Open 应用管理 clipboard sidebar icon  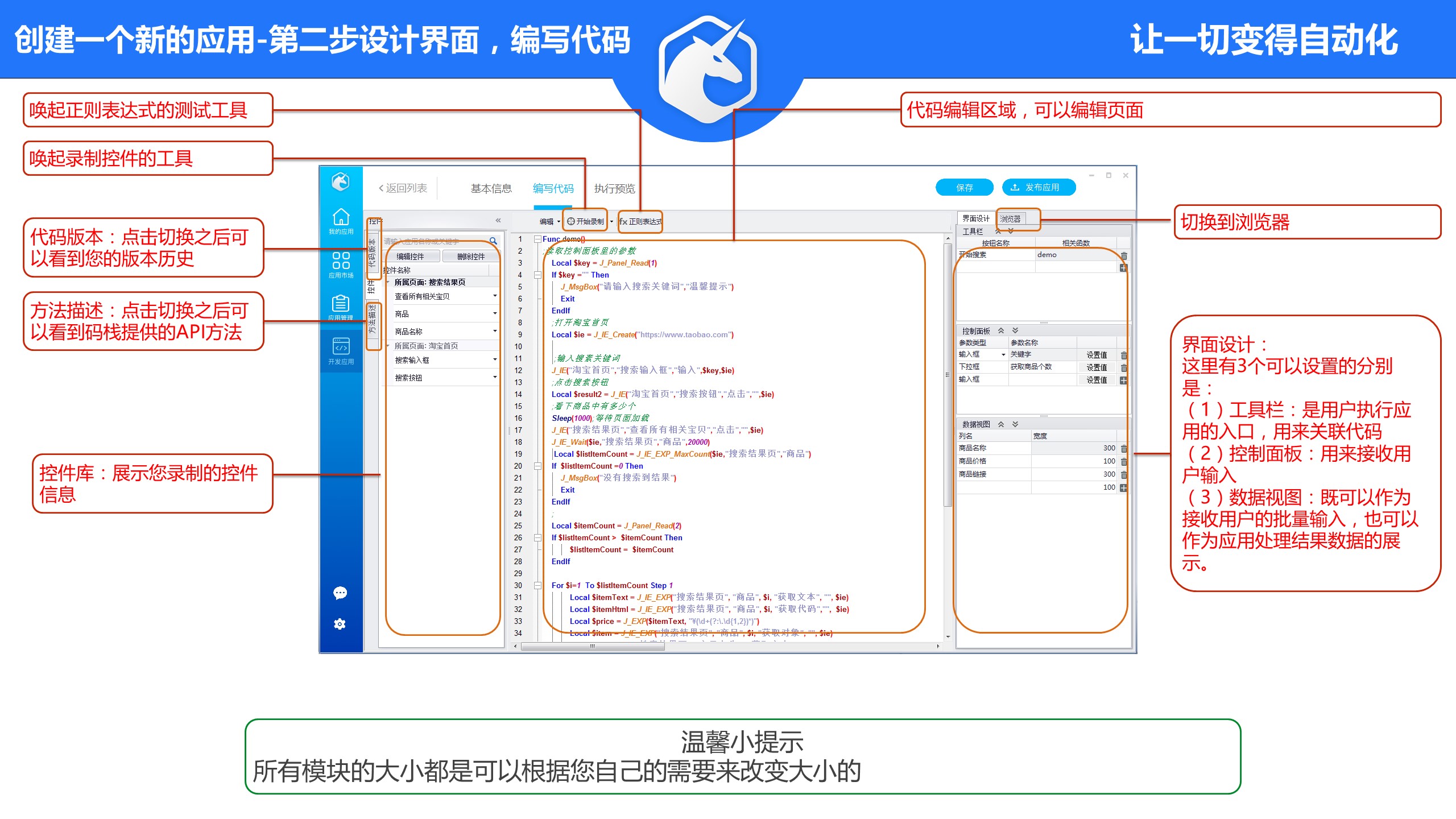click(x=341, y=304)
